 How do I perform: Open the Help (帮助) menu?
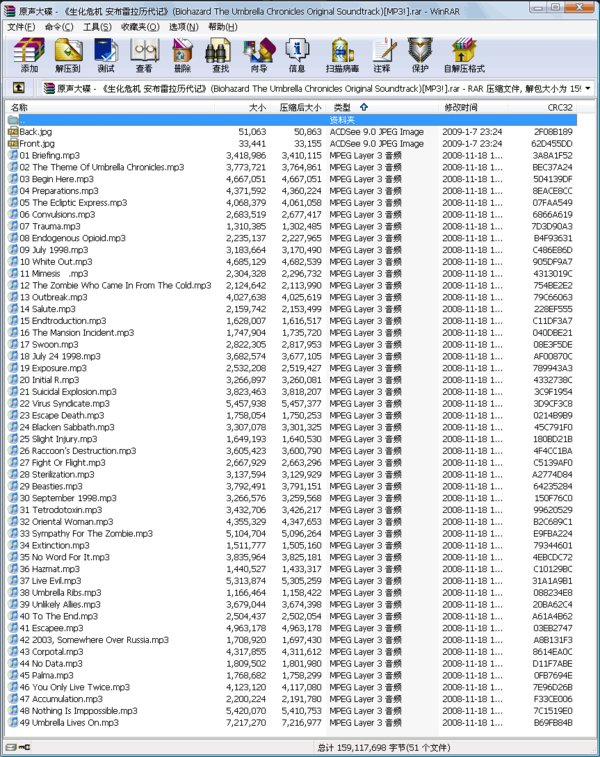coord(223,27)
